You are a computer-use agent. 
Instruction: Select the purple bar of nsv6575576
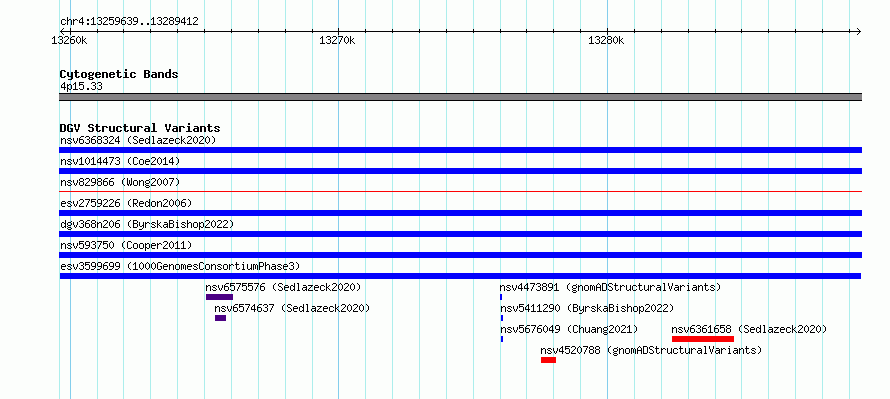(x=219, y=297)
